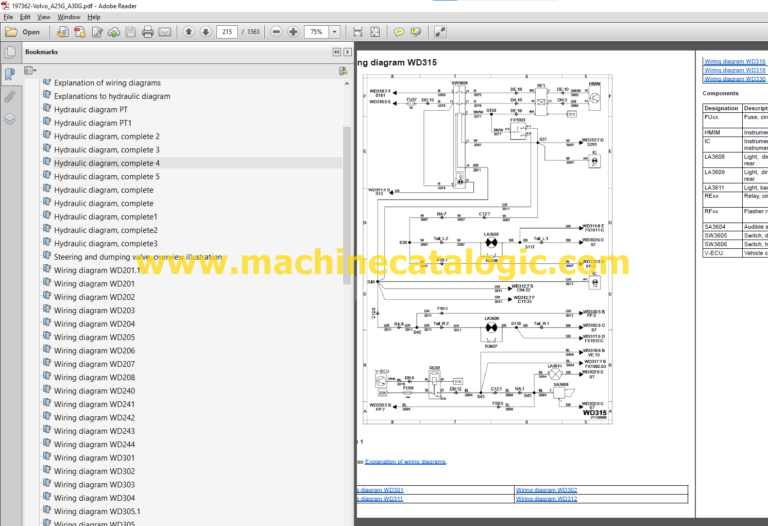
Task: Go to next page arrow
Action: (x=206, y=32)
